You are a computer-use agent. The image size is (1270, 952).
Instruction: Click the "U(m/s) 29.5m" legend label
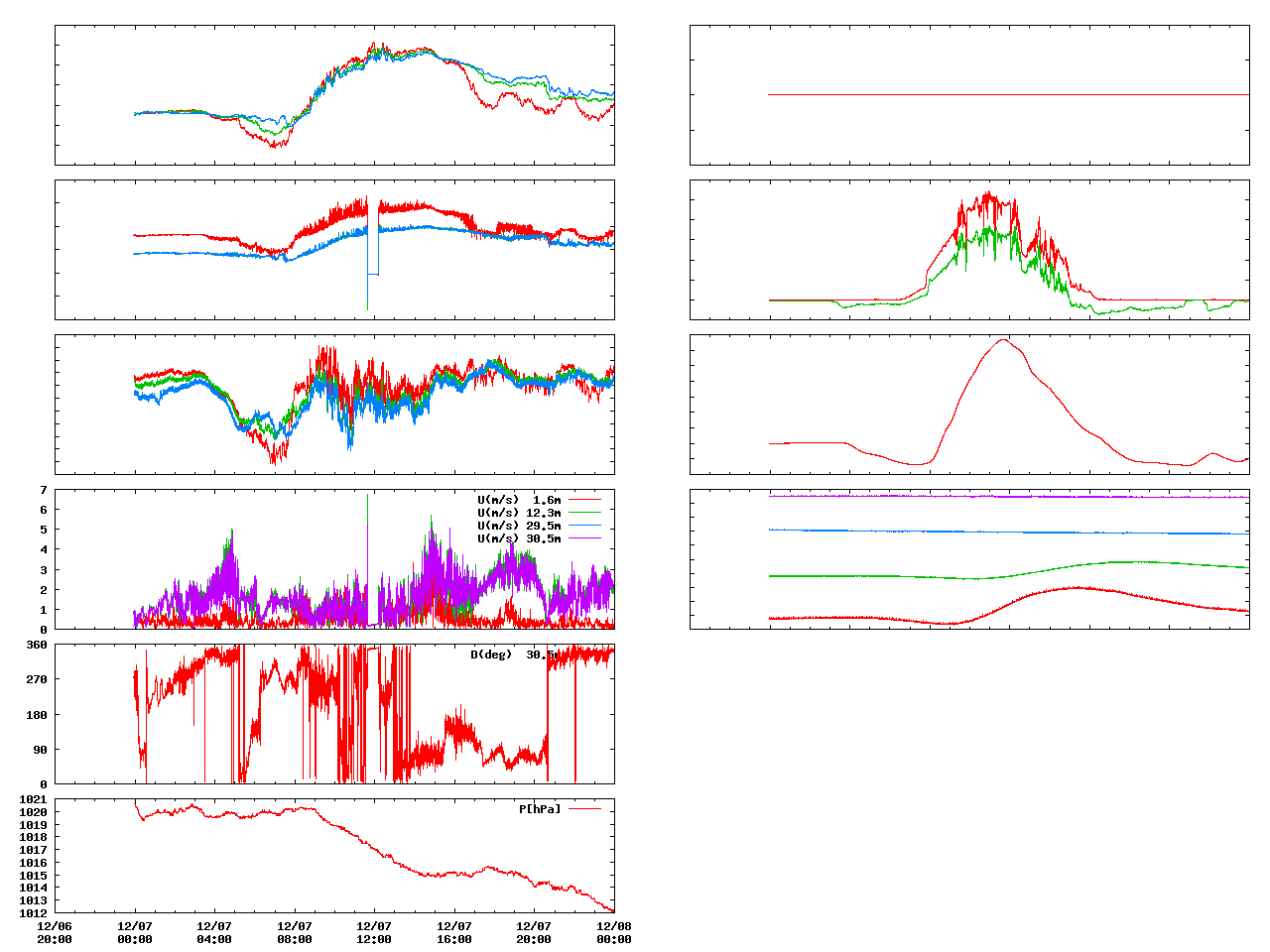[x=519, y=525]
